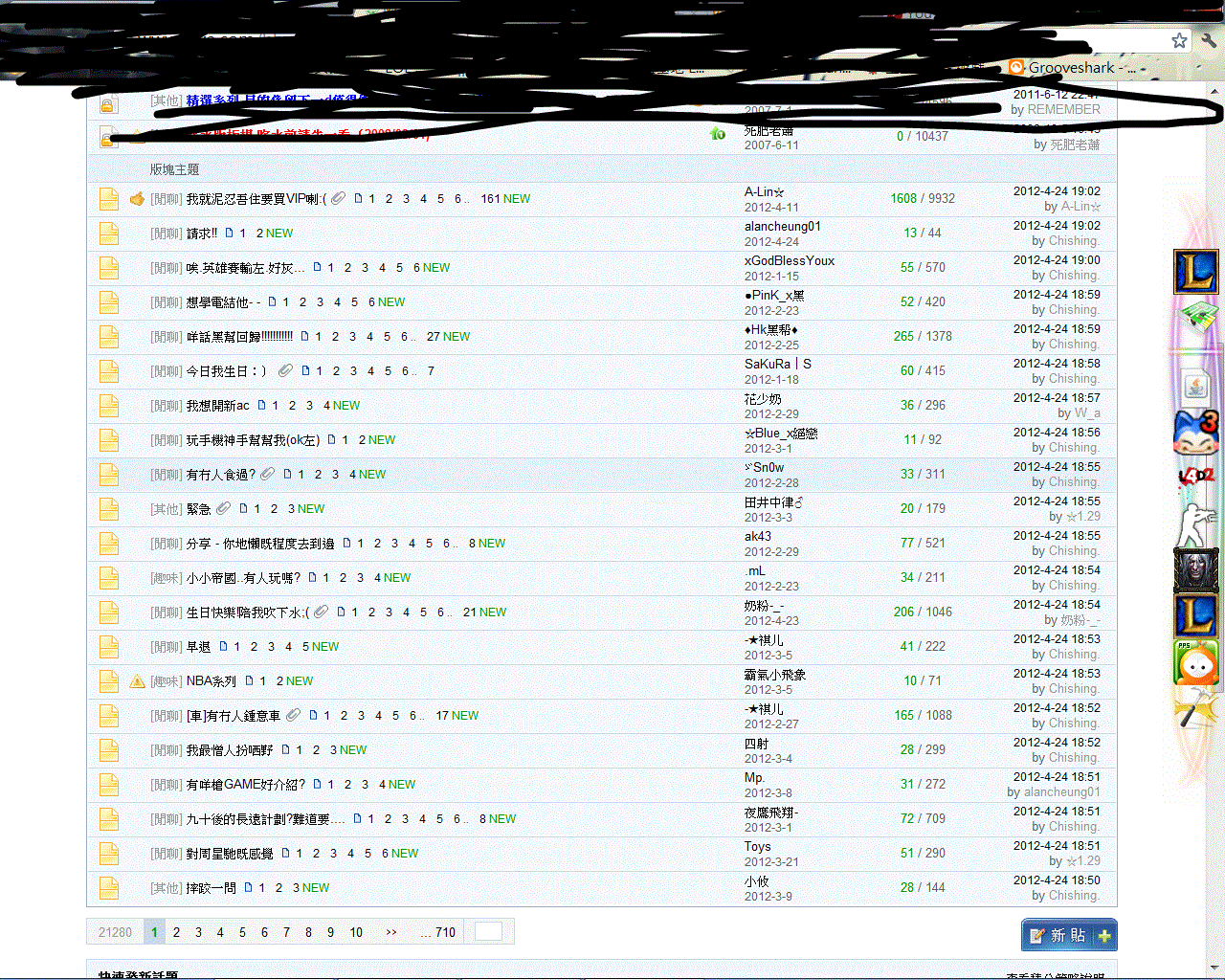The height and width of the screenshot is (980, 1225).
Task: Click the attachment paperclip beside 緊急
Action: click(223, 508)
